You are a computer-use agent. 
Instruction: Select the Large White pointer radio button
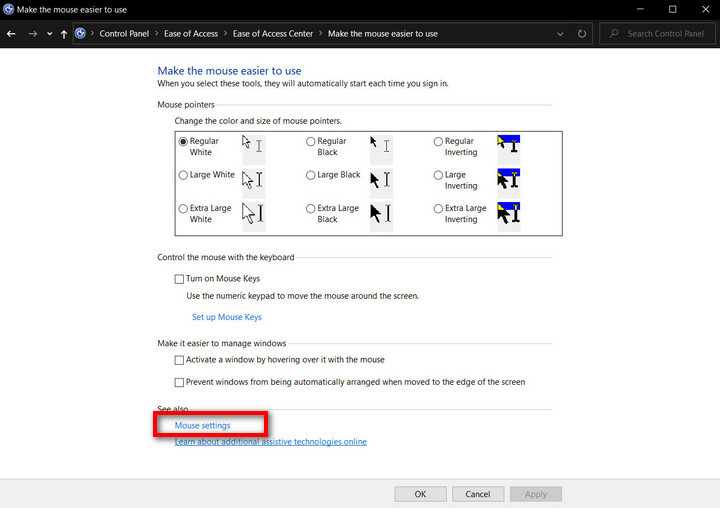click(x=183, y=175)
